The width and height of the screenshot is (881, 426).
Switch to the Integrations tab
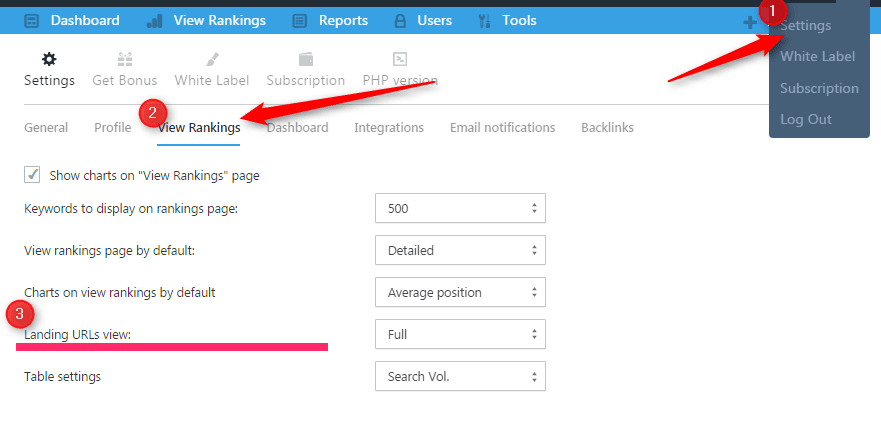pyautogui.click(x=389, y=128)
